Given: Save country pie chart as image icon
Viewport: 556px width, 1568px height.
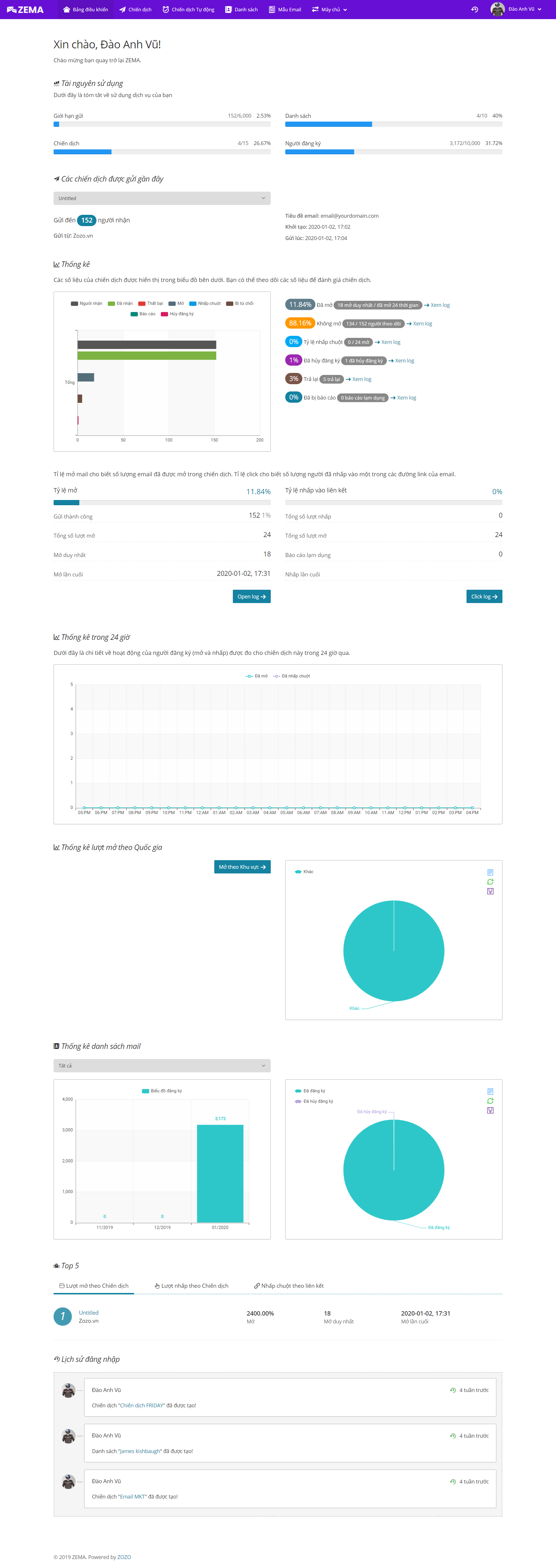Looking at the screenshot, I should point(490,891).
